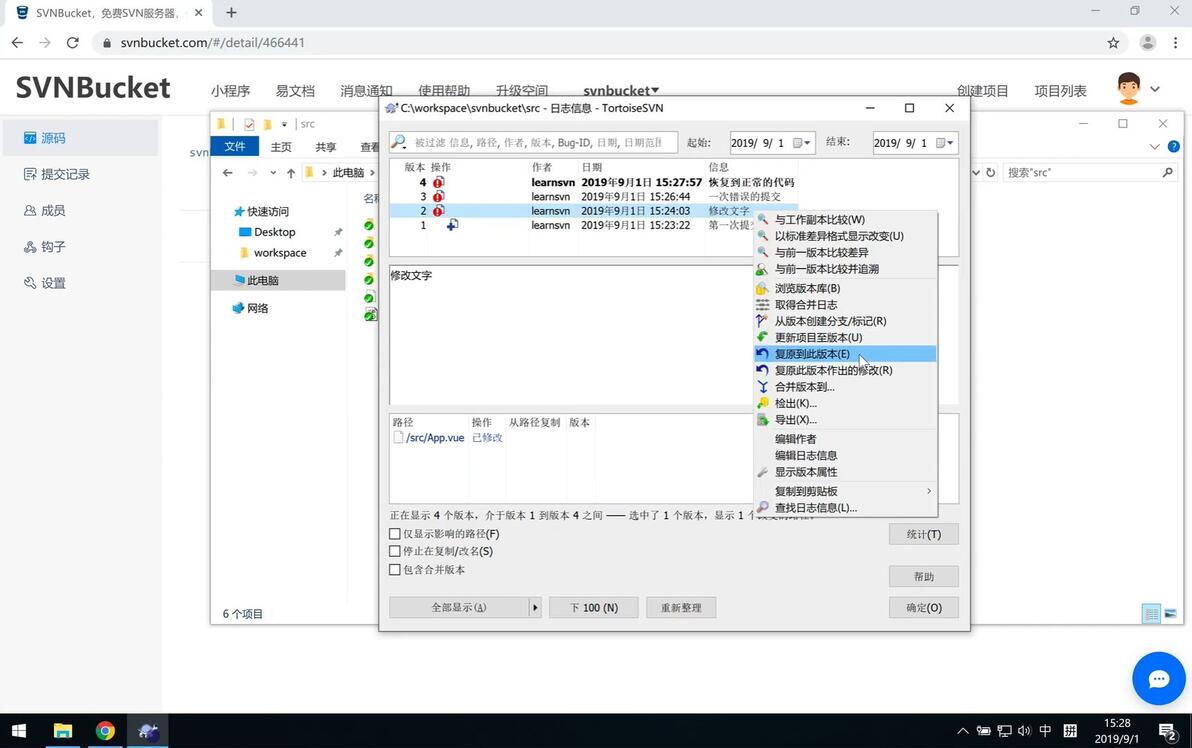Open Chrome from the taskbar
Viewport: 1192px width, 748px height.
(105, 731)
